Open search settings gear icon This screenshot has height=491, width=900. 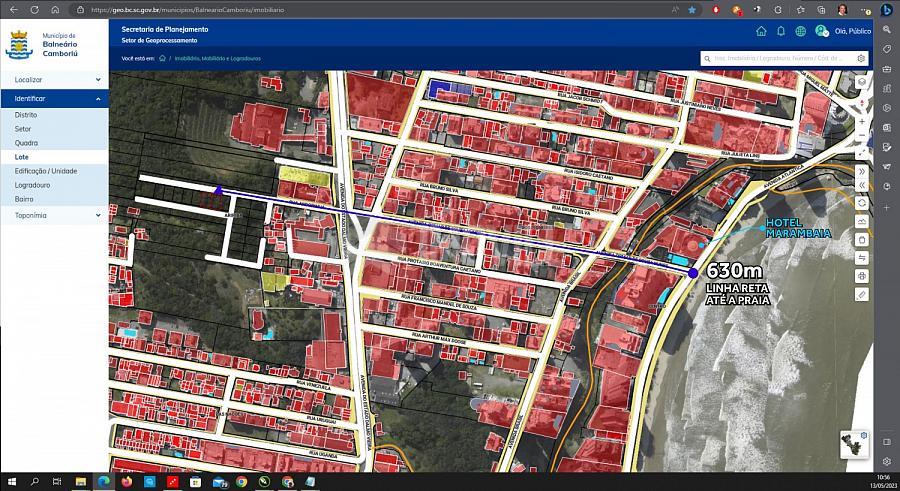click(862, 59)
